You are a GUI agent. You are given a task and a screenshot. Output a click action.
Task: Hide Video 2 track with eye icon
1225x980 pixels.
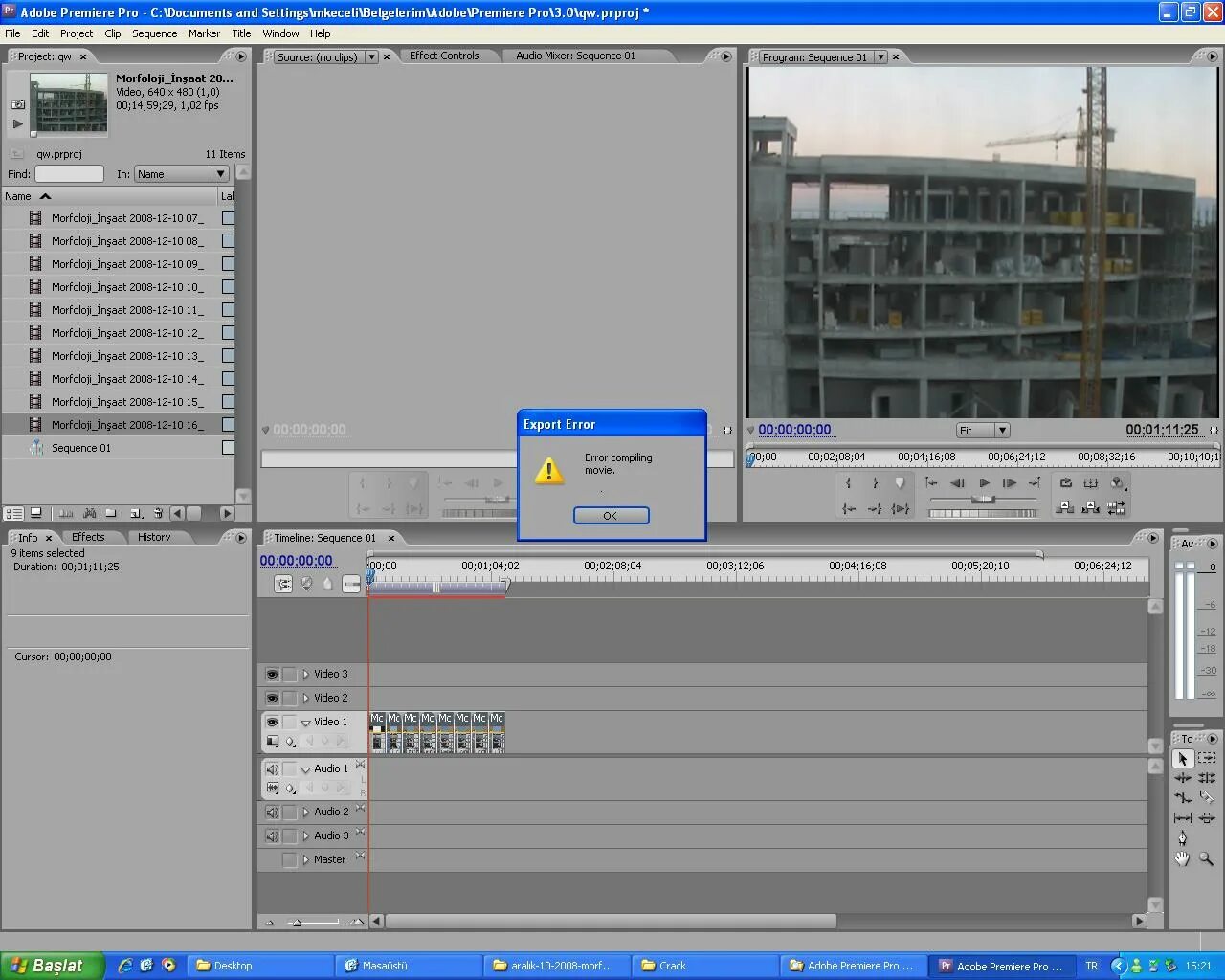coord(272,699)
